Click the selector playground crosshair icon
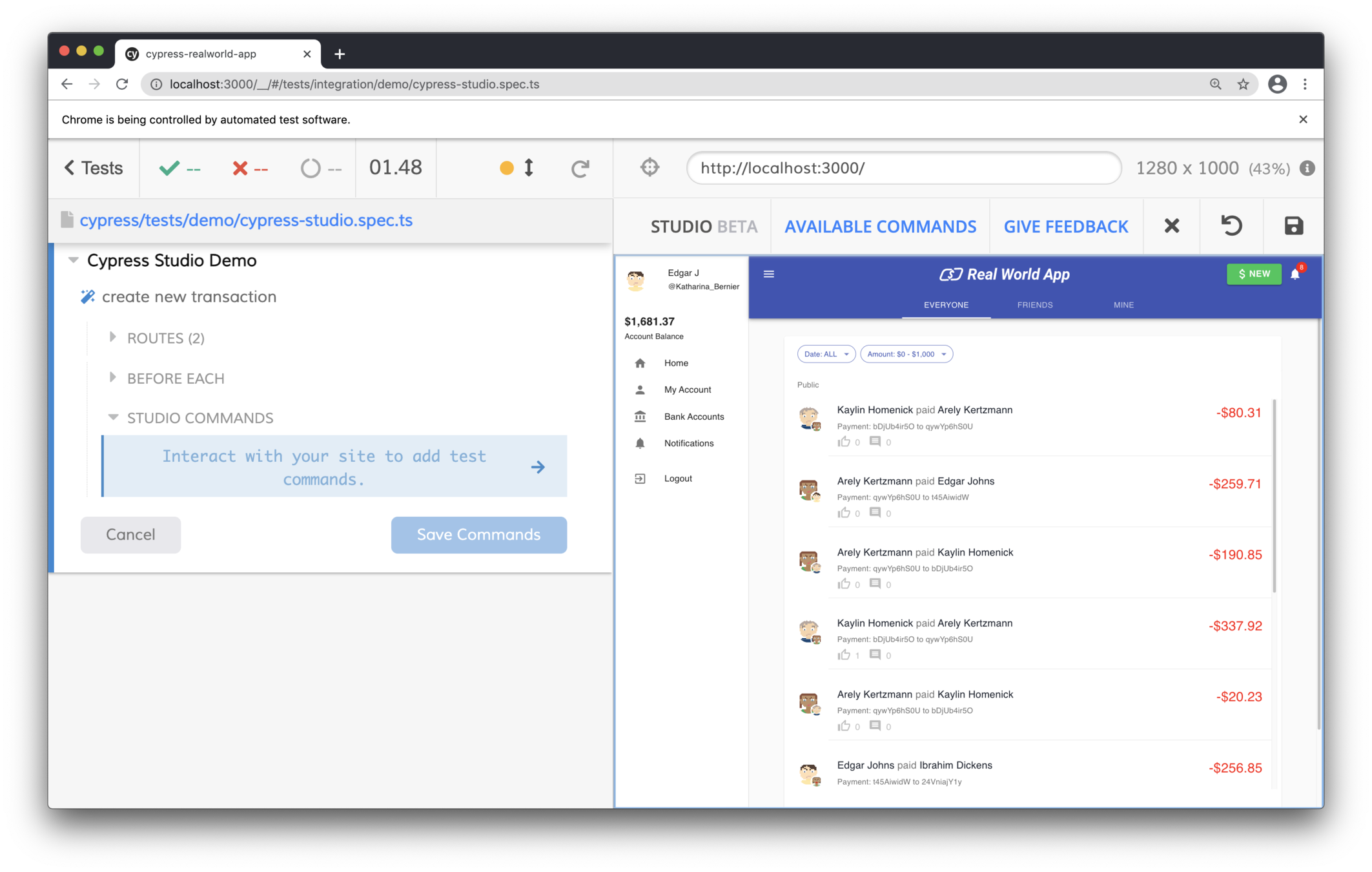This screenshot has width=1372, height=872. tap(650, 168)
